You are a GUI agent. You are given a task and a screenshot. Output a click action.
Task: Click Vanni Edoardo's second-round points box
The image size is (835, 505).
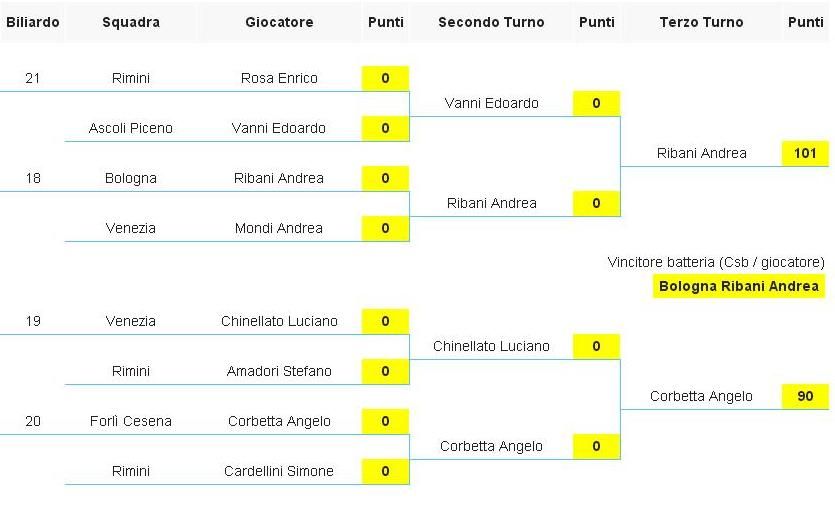pos(596,103)
